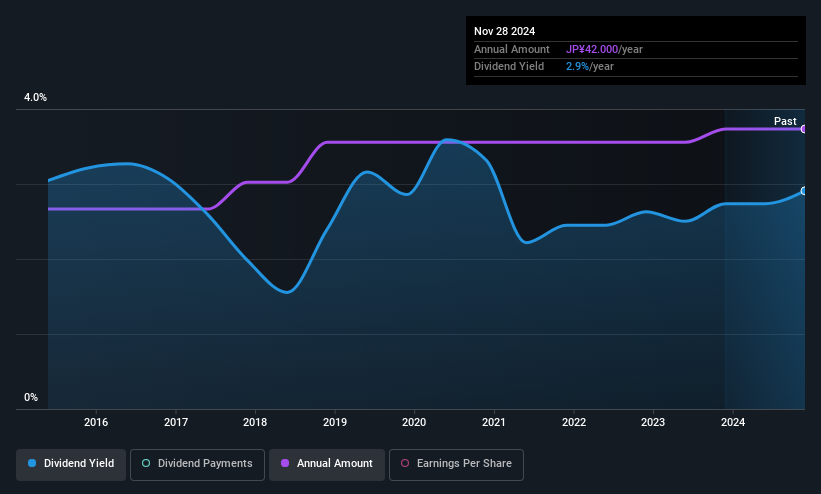Click the Past label on chart
Viewport: 821px width, 494px height.
[785, 121]
